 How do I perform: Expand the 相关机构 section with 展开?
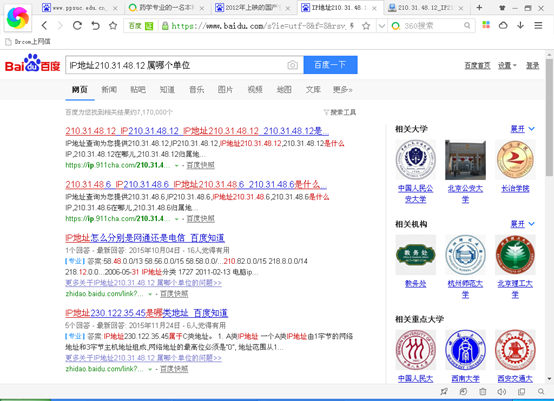[x=523, y=224]
